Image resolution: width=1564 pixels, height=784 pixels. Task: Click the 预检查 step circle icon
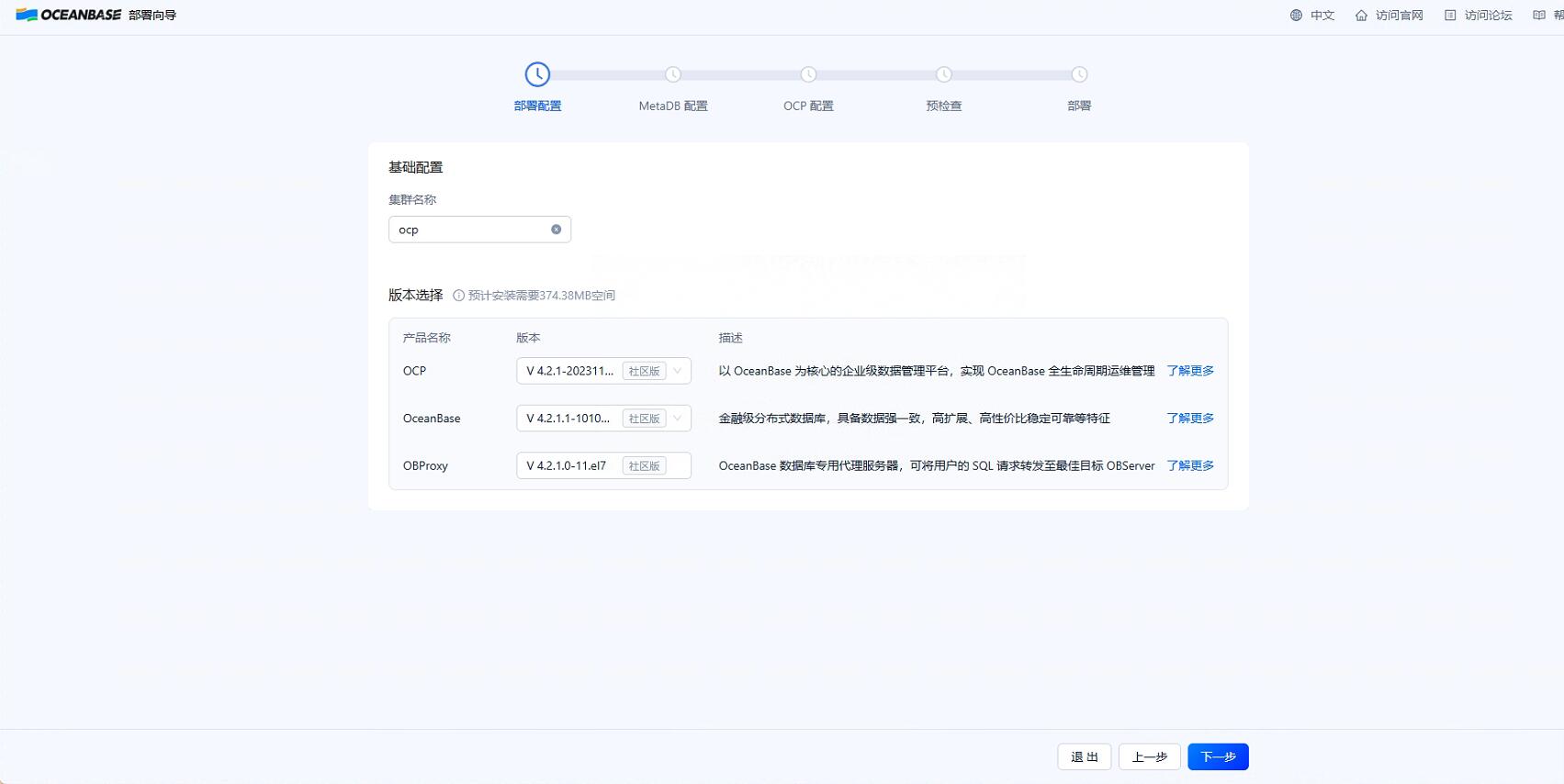tap(944, 74)
